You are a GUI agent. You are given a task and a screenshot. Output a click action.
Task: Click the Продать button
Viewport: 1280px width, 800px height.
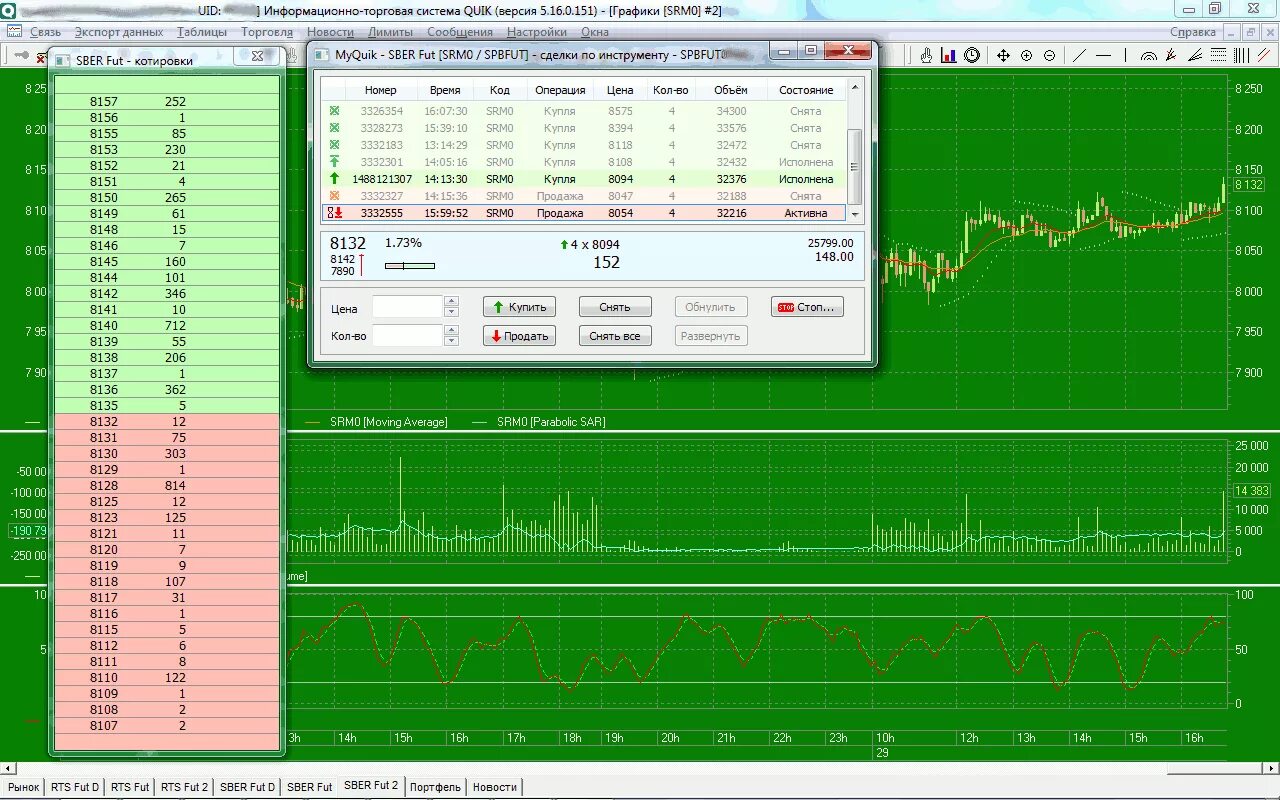click(x=519, y=336)
